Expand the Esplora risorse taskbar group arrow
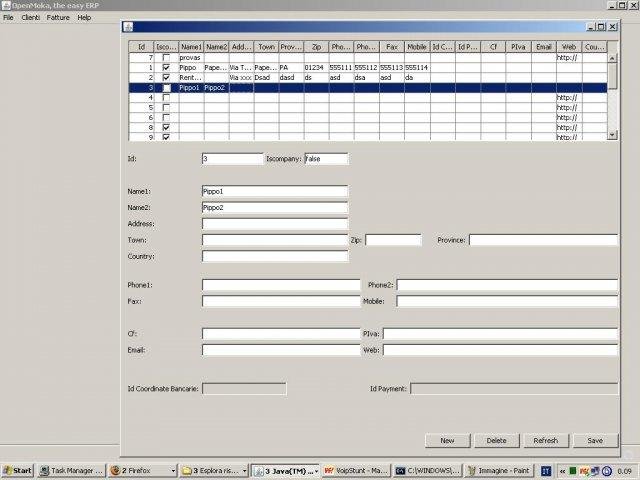The height and width of the screenshot is (480, 640). click(x=244, y=471)
